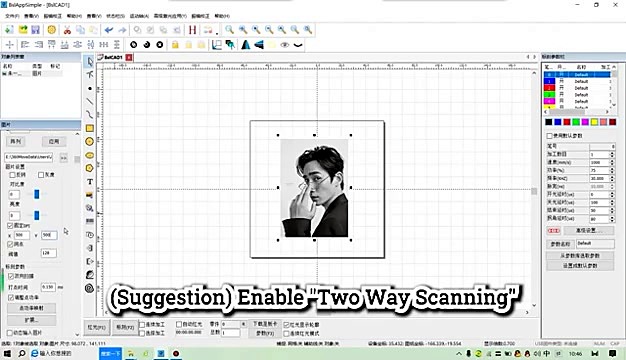Click the brightness slider handle
626x360 pixels.
coord(37,215)
